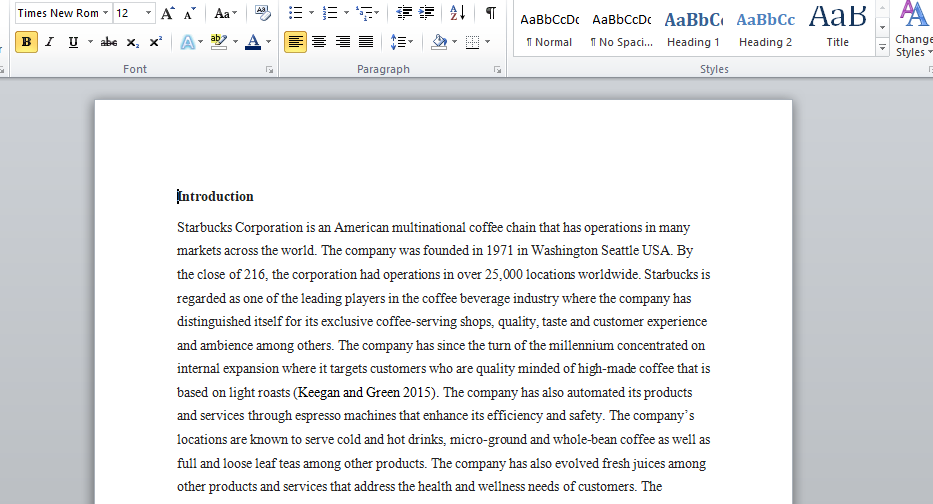Click the citation 'Keegan and Green 2015'
This screenshot has height=504, width=933.
[367, 393]
